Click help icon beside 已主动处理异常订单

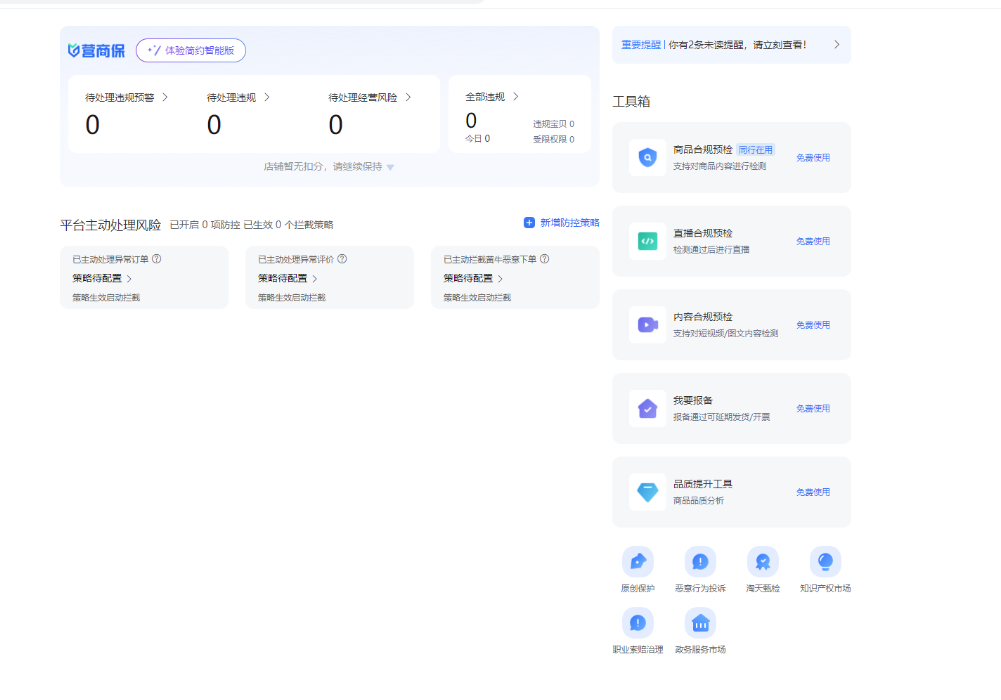tap(157, 259)
